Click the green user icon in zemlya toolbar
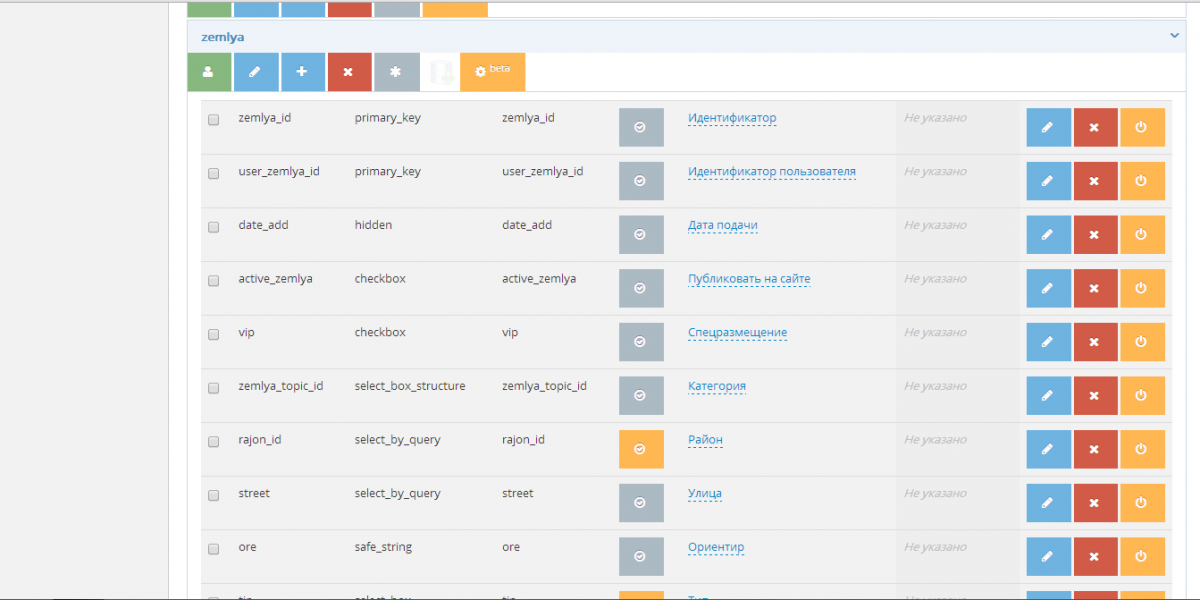This screenshot has height=600, width=1200. click(208, 72)
